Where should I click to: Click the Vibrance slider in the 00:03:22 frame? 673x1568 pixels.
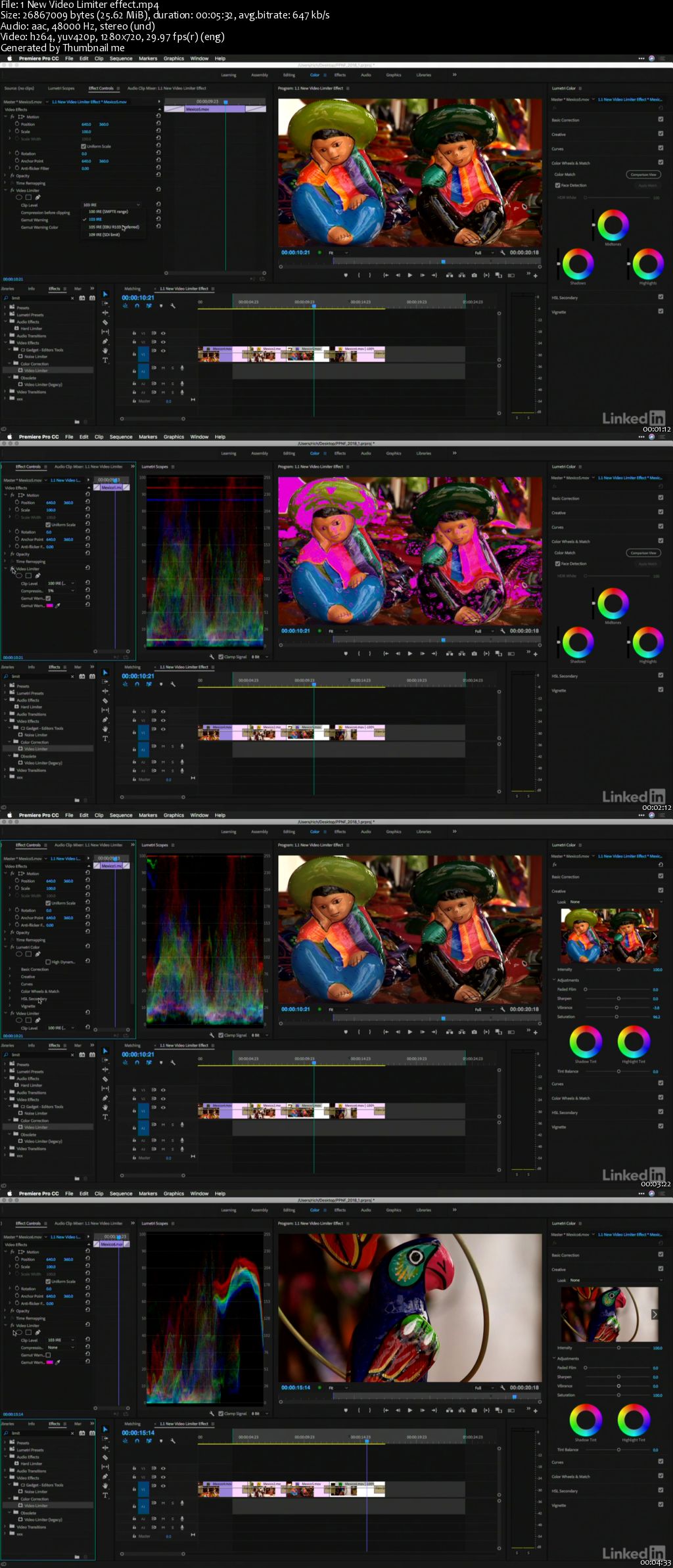616,1008
